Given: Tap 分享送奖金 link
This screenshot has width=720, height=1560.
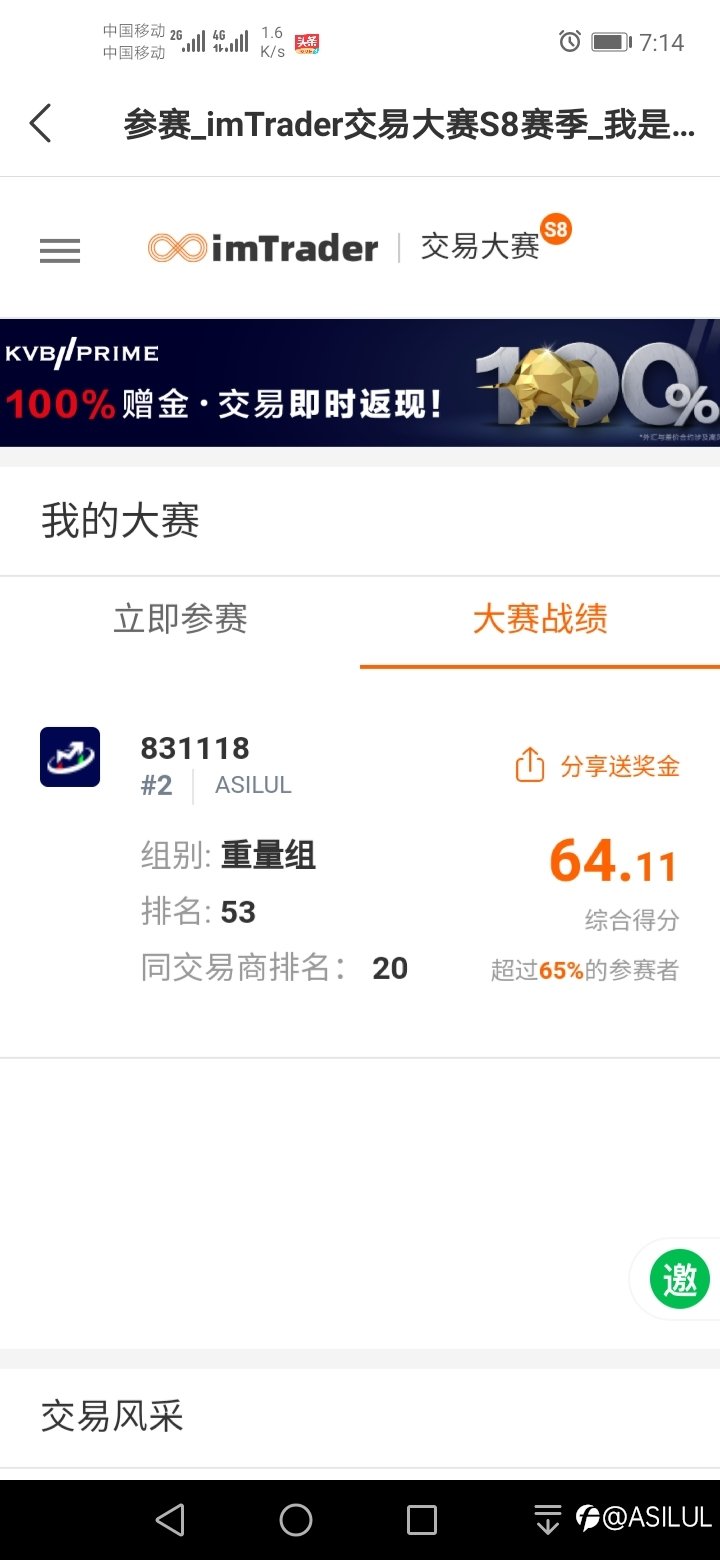Looking at the screenshot, I should [620, 766].
